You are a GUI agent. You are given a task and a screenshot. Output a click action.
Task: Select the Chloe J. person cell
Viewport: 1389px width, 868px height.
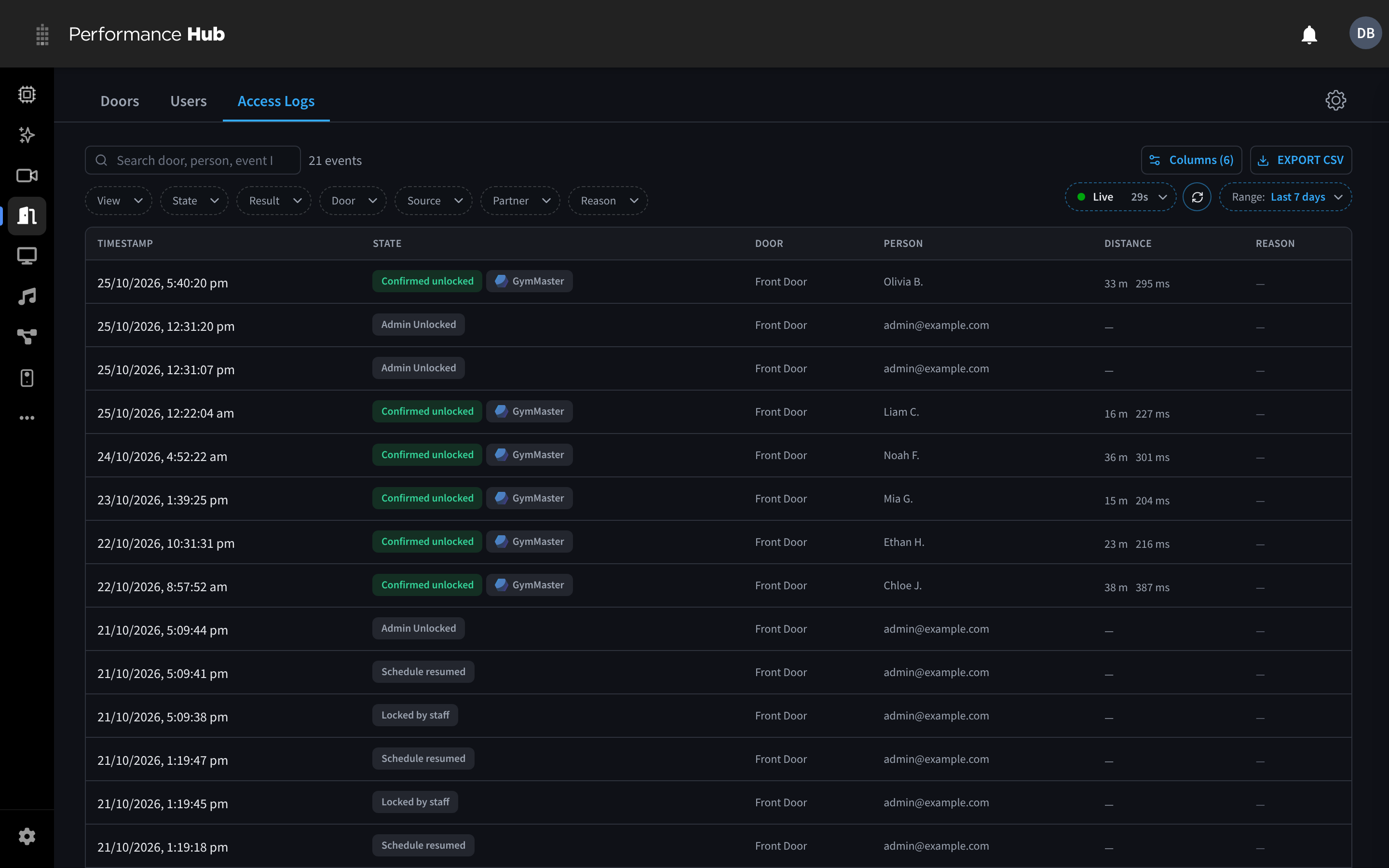click(902, 585)
